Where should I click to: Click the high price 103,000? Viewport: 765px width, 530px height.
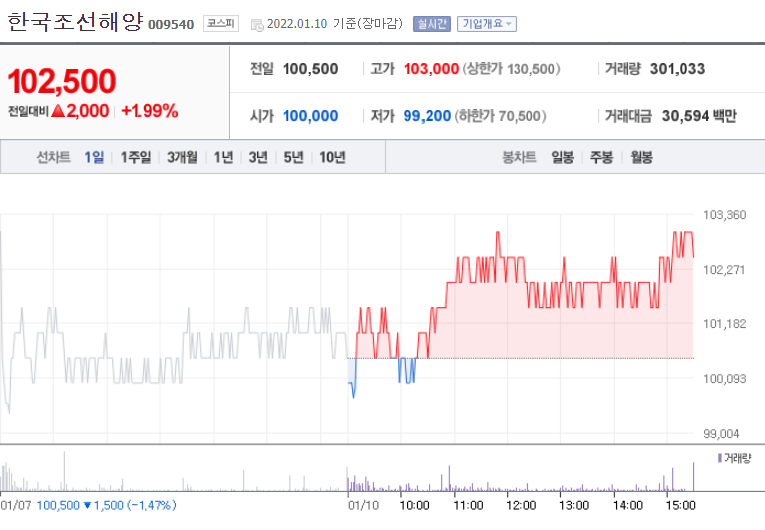pos(431,69)
